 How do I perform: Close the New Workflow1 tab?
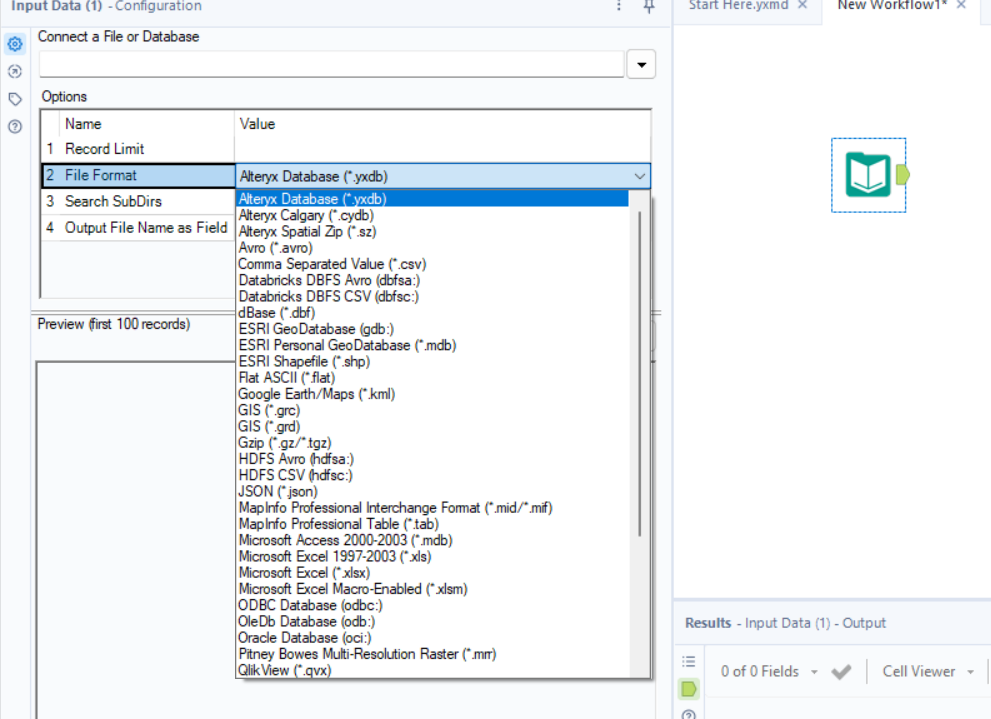[x=961, y=5]
